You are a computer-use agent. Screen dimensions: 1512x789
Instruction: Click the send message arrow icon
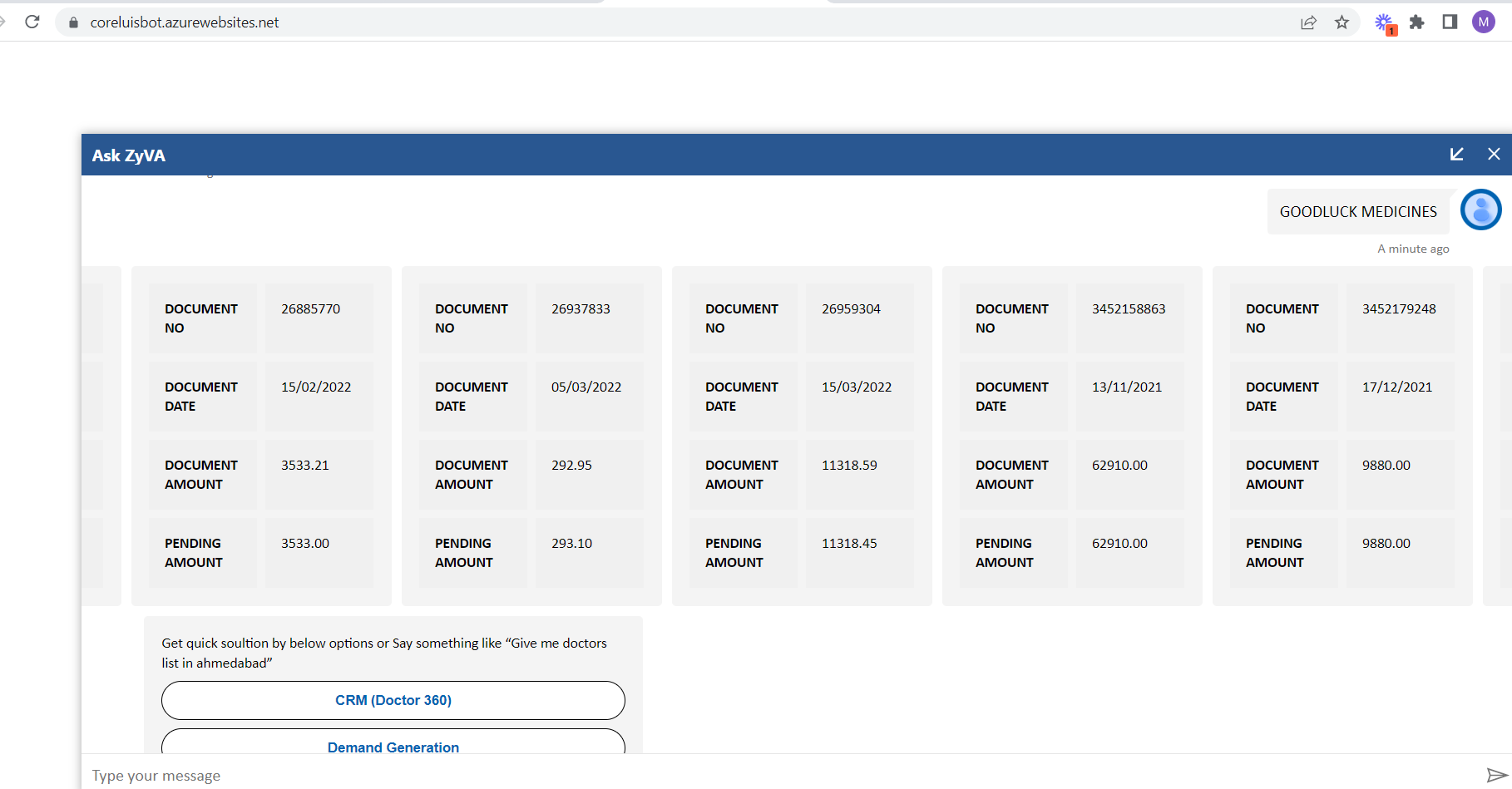click(x=1496, y=775)
